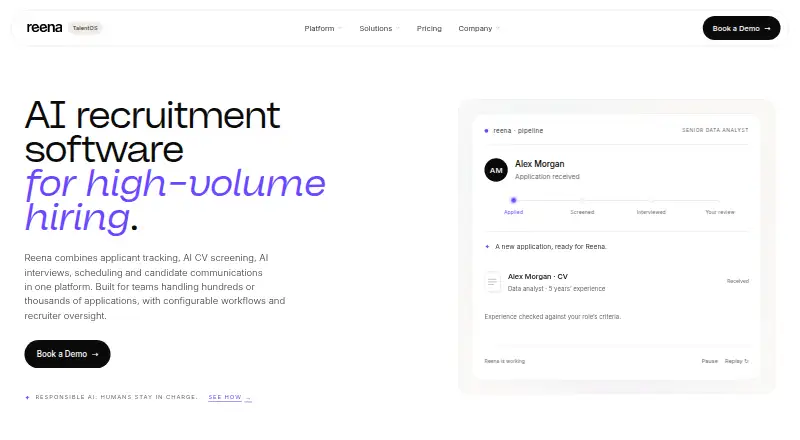The width and height of the screenshot is (800, 440).
Task: Click the CV document icon
Action: (492, 282)
